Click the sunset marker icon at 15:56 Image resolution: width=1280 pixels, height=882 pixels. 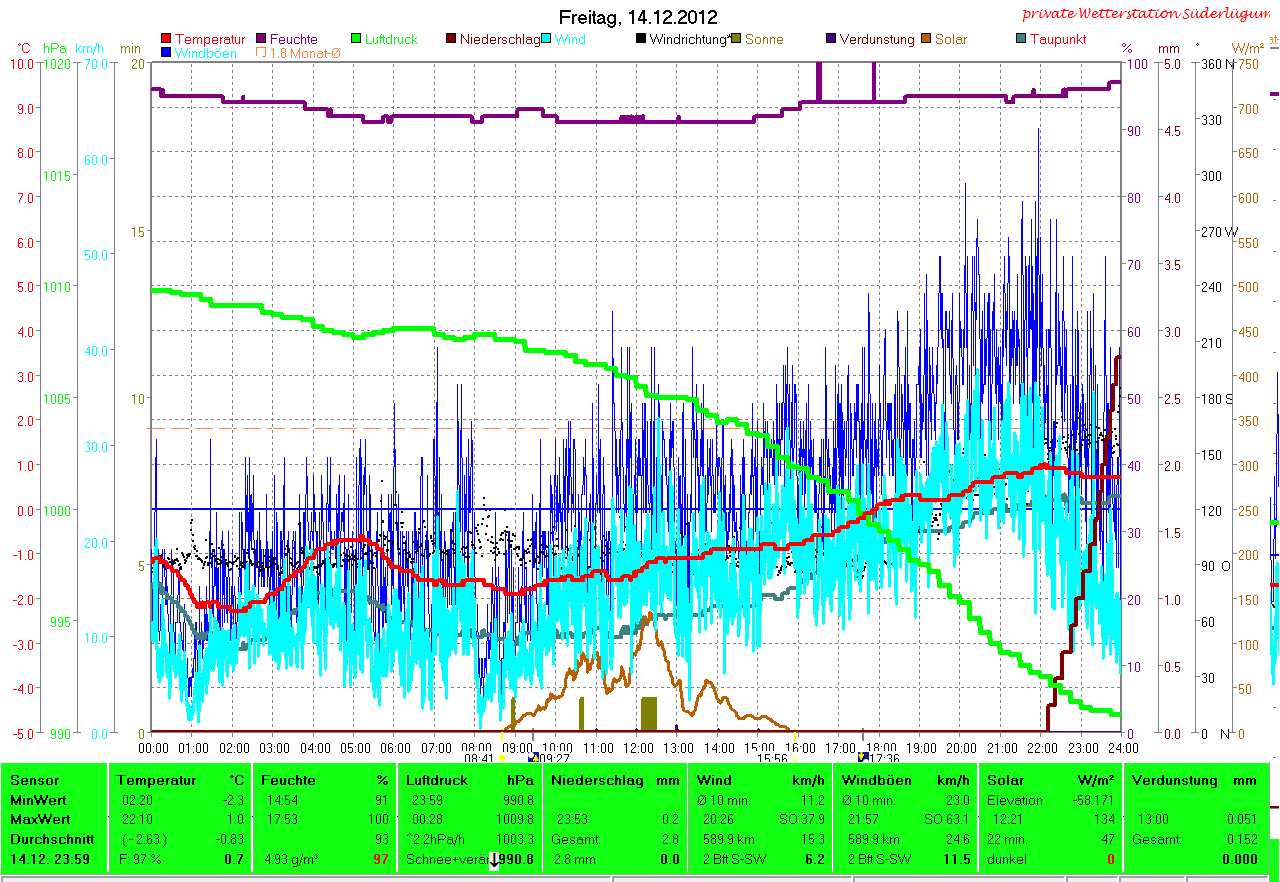[x=796, y=758]
